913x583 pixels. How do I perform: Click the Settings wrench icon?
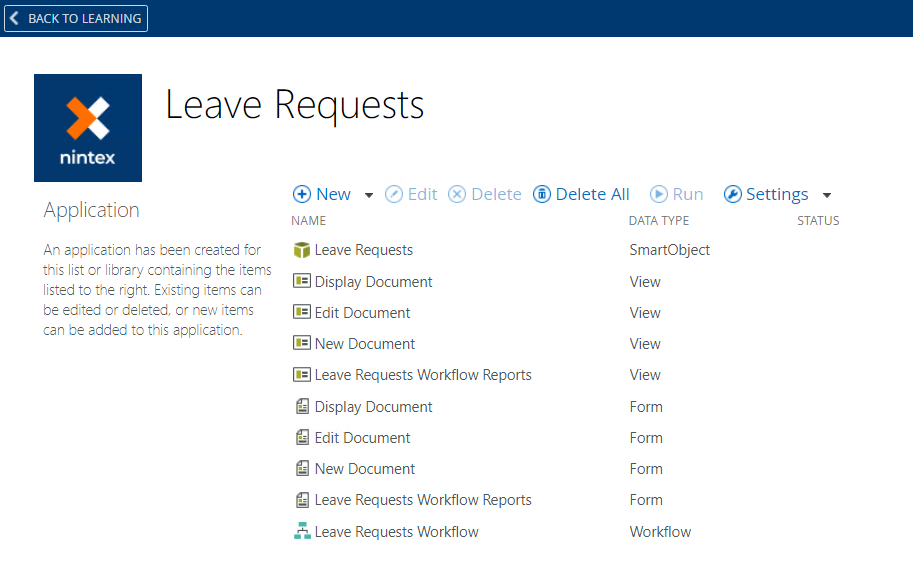733,194
